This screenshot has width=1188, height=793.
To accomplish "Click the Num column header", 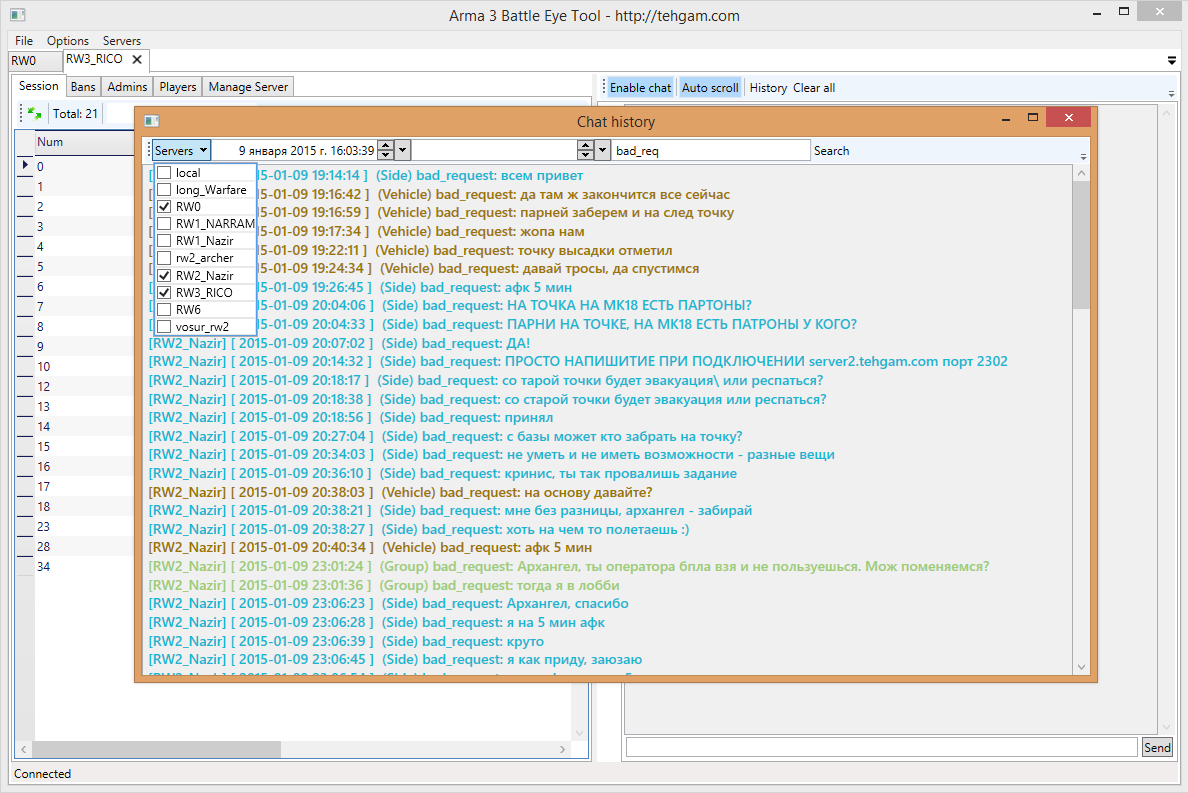I will pyautogui.click(x=85, y=142).
